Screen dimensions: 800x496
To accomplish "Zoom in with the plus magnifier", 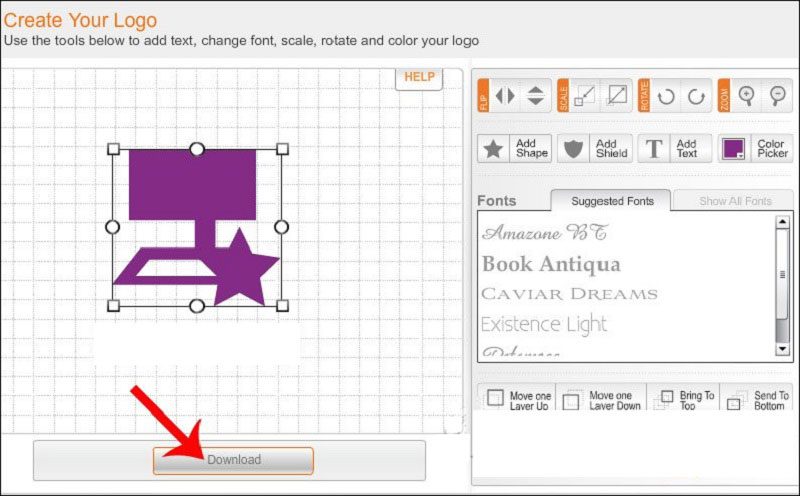I will [746, 95].
